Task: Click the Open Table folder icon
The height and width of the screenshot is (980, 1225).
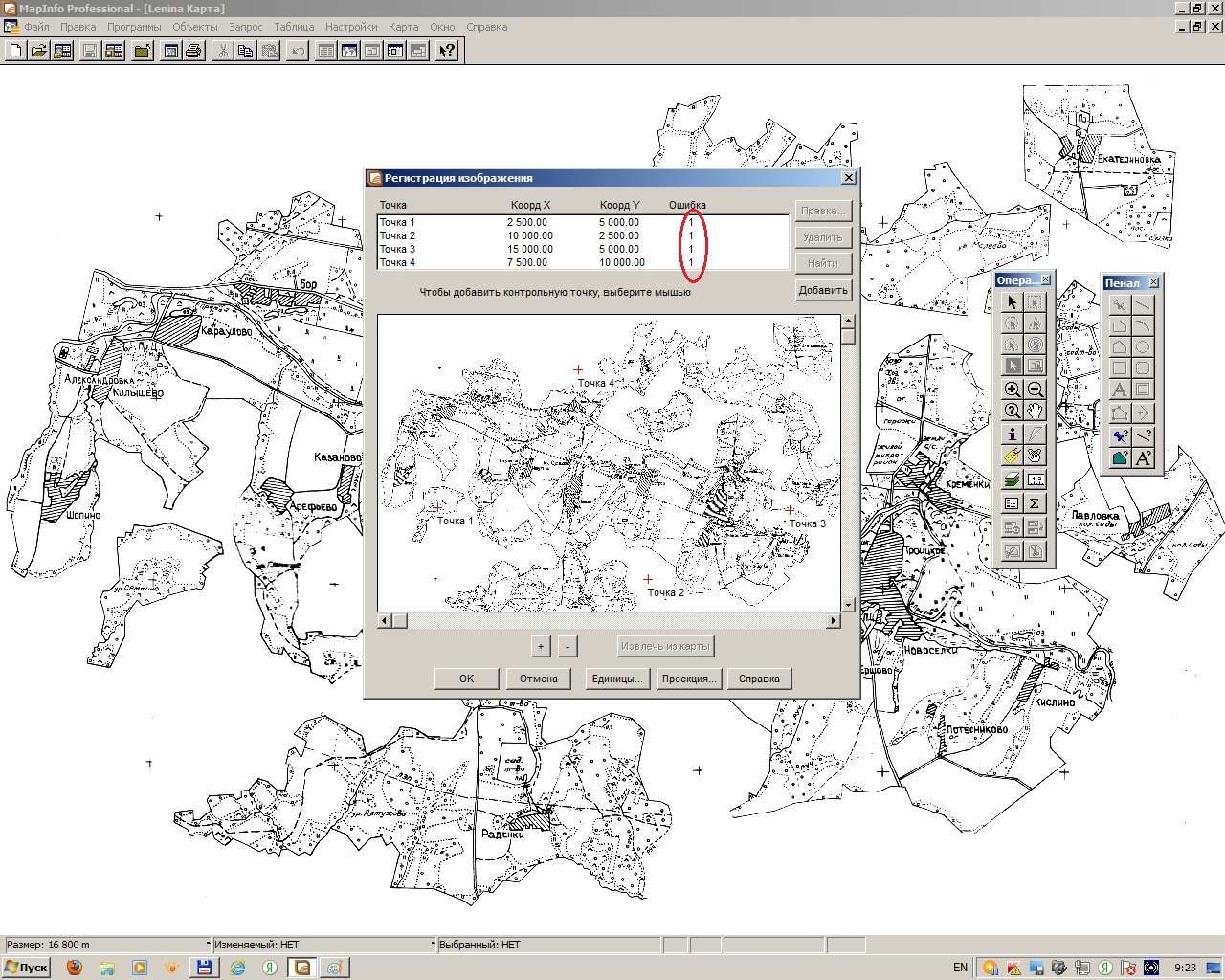Action: click(39, 51)
